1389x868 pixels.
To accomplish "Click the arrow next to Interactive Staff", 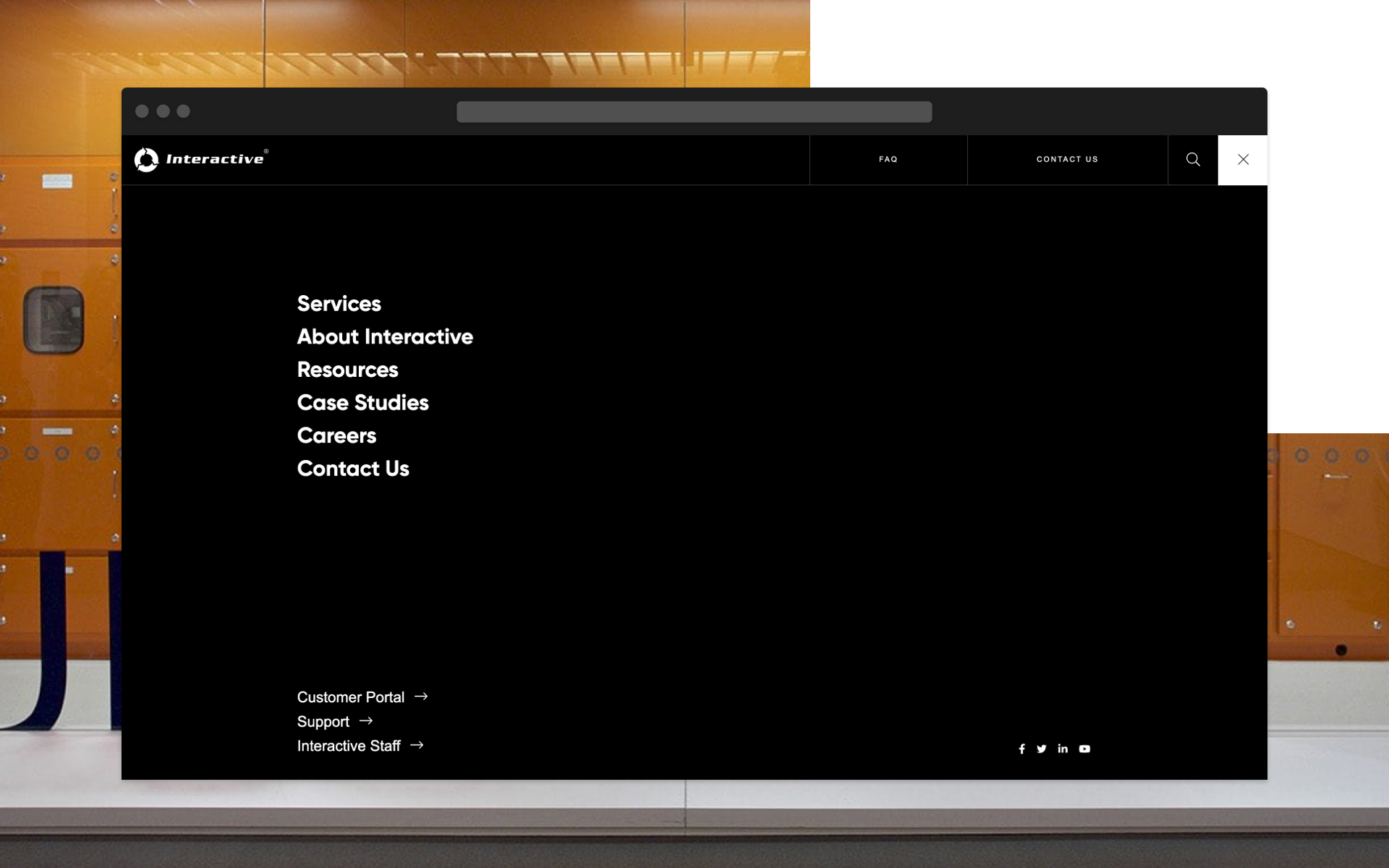I will coord(417,745).
